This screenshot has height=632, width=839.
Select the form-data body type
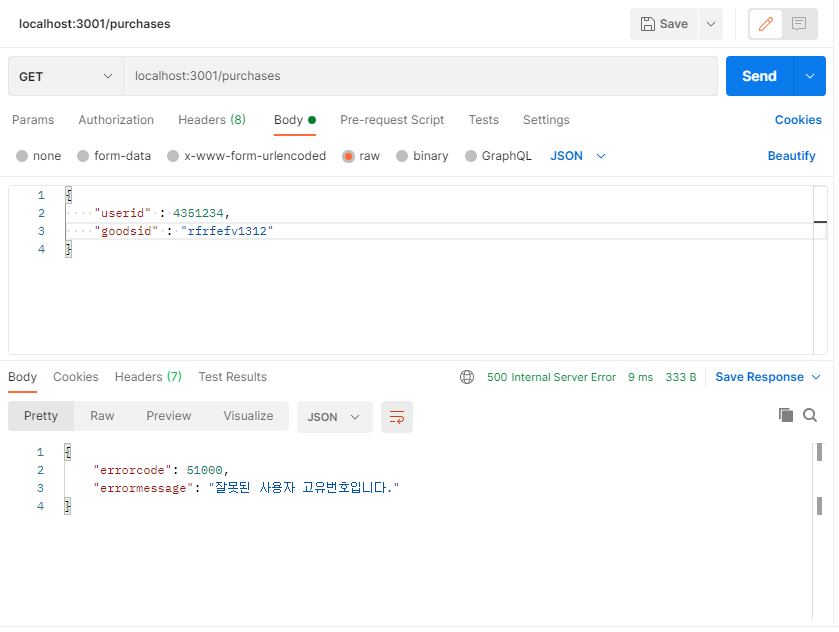pos(114,156)
